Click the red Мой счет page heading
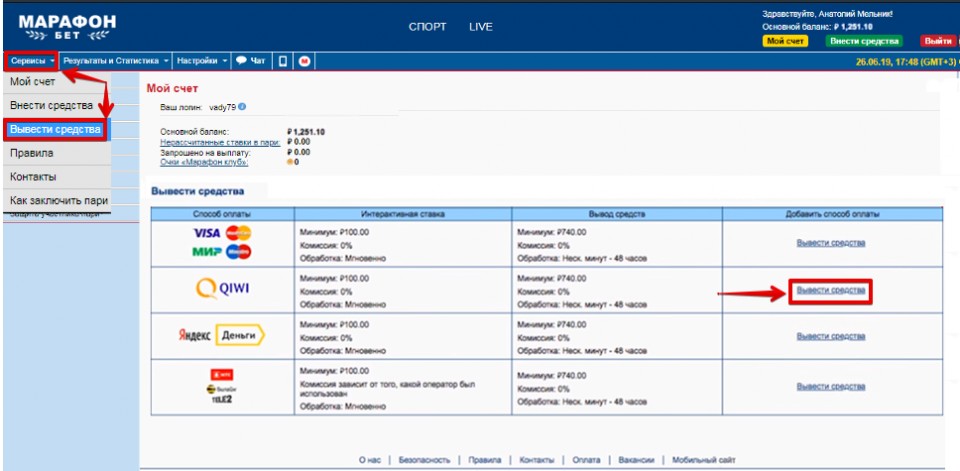The image size is (960, 471). click(172, 89)
